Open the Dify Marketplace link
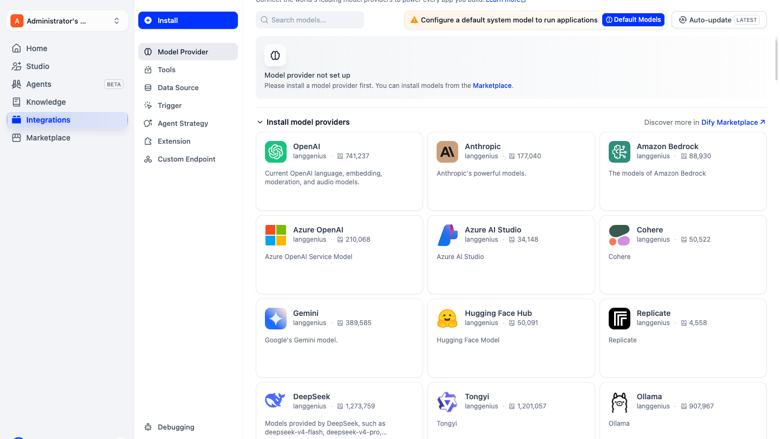Viewport: 780px width, 439px height. pyautogui.click(x=733, y=122)
